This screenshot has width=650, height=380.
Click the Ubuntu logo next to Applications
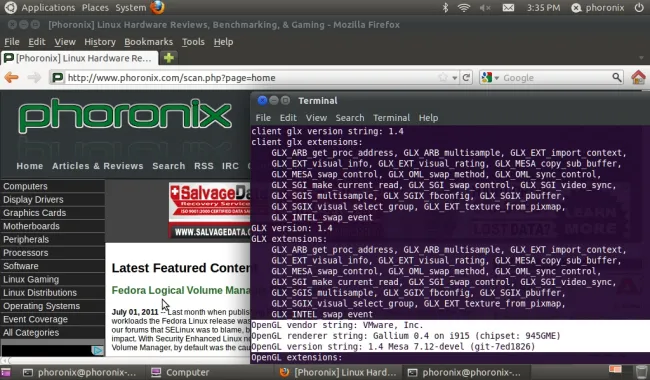pos(10,7)
